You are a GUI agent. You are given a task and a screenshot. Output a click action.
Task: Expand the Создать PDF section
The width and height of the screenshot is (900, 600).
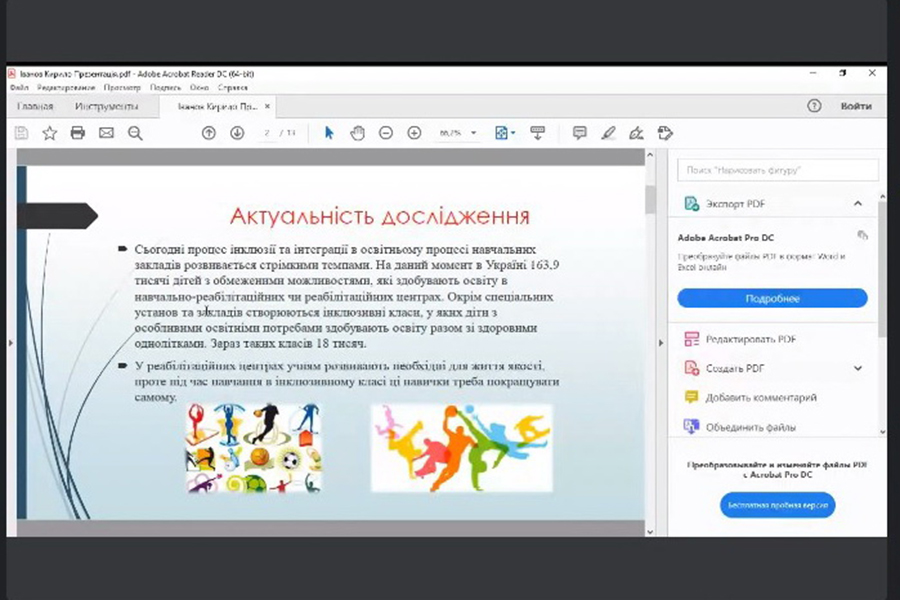click(x=858, y=368)
